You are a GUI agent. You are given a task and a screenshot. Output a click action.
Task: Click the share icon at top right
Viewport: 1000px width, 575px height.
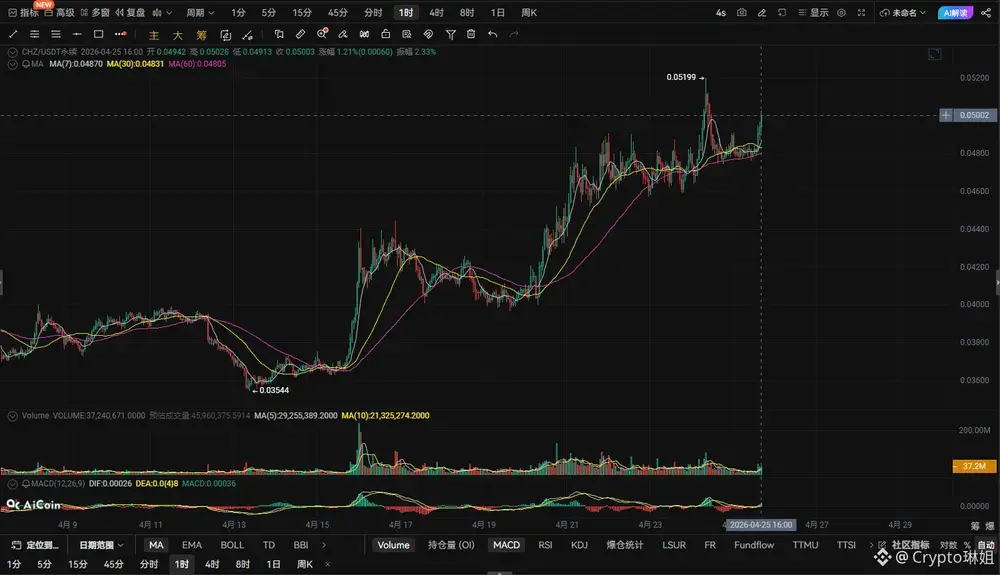click(x=986, y=13)
